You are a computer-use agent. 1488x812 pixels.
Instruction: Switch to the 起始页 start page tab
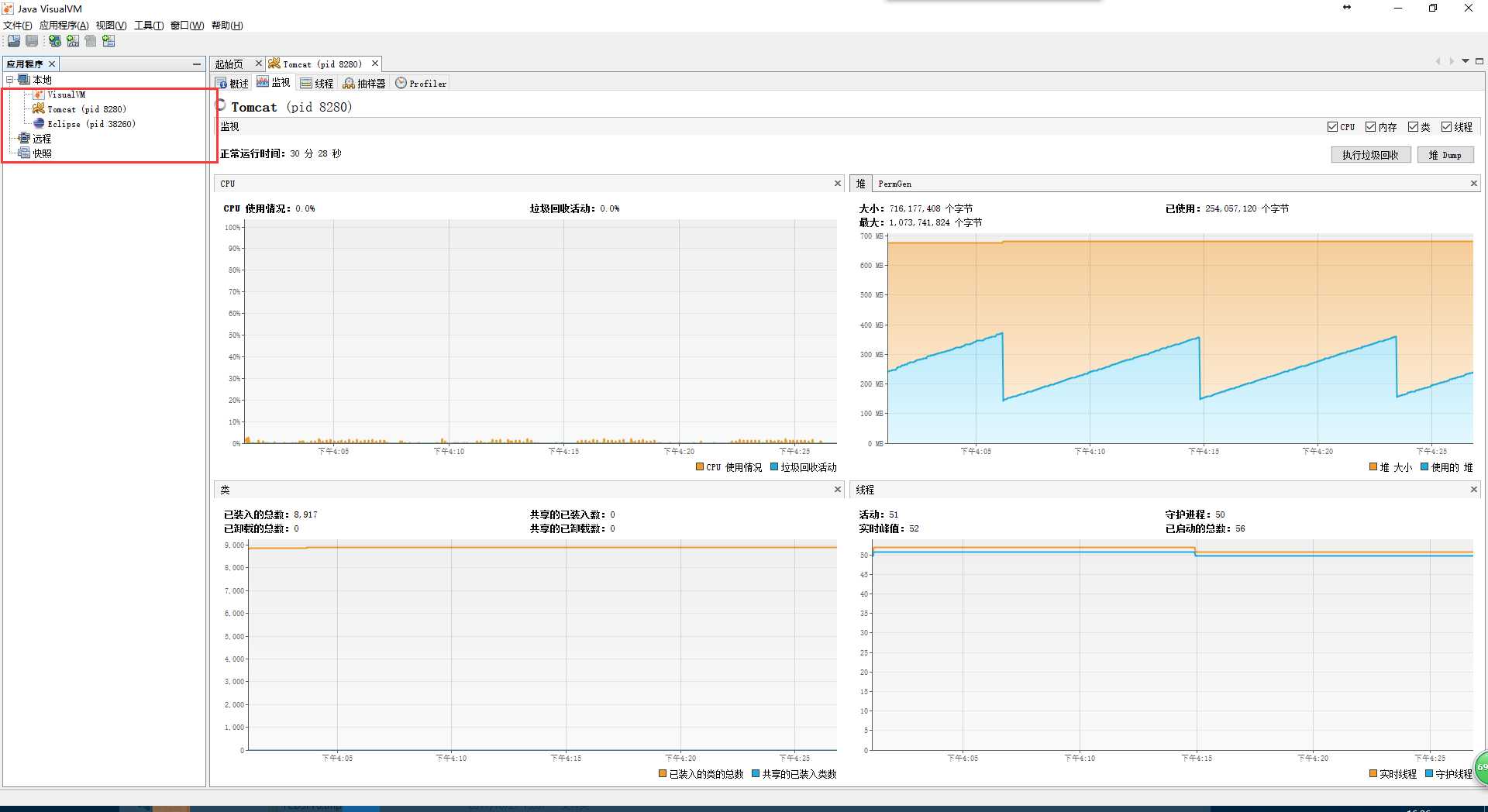[x=229, y=64]
